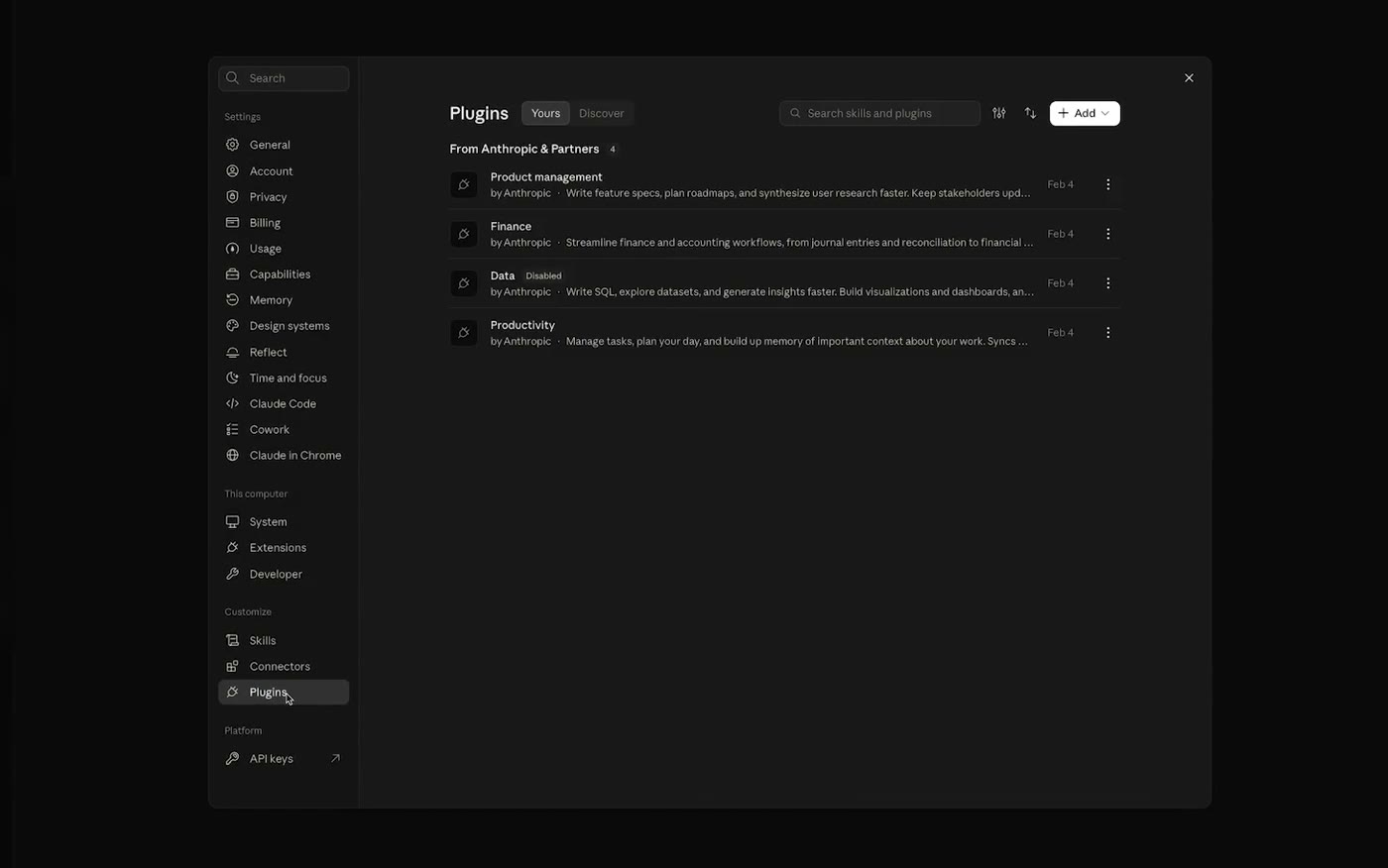Screen dimensions: 1388x868
Task: Close the settings dialog
Action: click(x=1189, y=78)
